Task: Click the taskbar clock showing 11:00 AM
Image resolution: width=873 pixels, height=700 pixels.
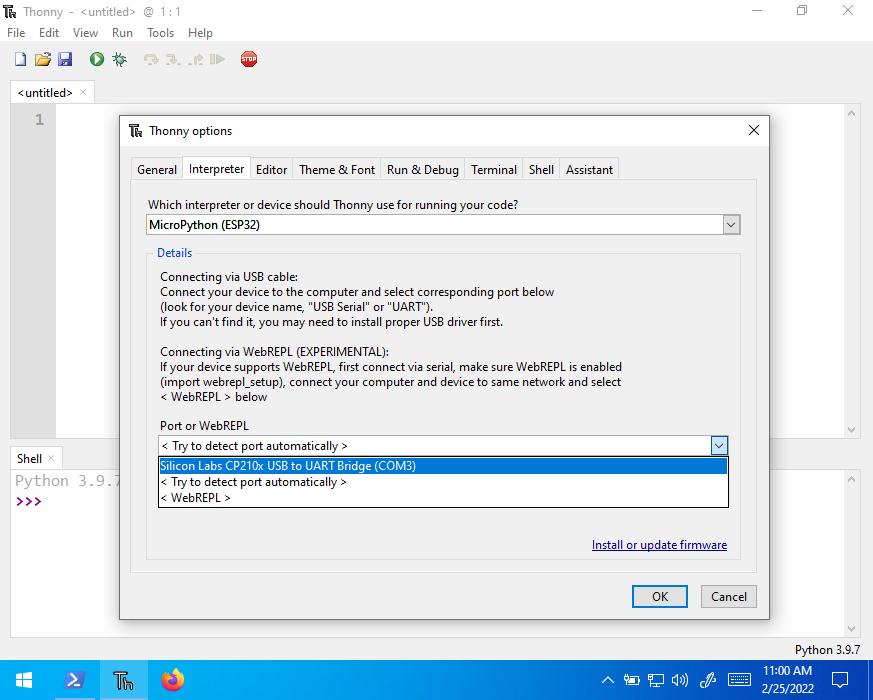Action: 787,680
